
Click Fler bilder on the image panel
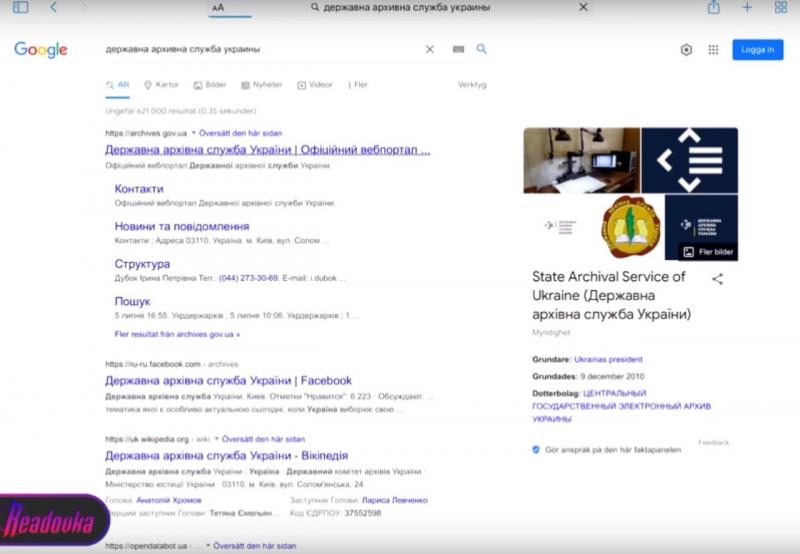708,252
